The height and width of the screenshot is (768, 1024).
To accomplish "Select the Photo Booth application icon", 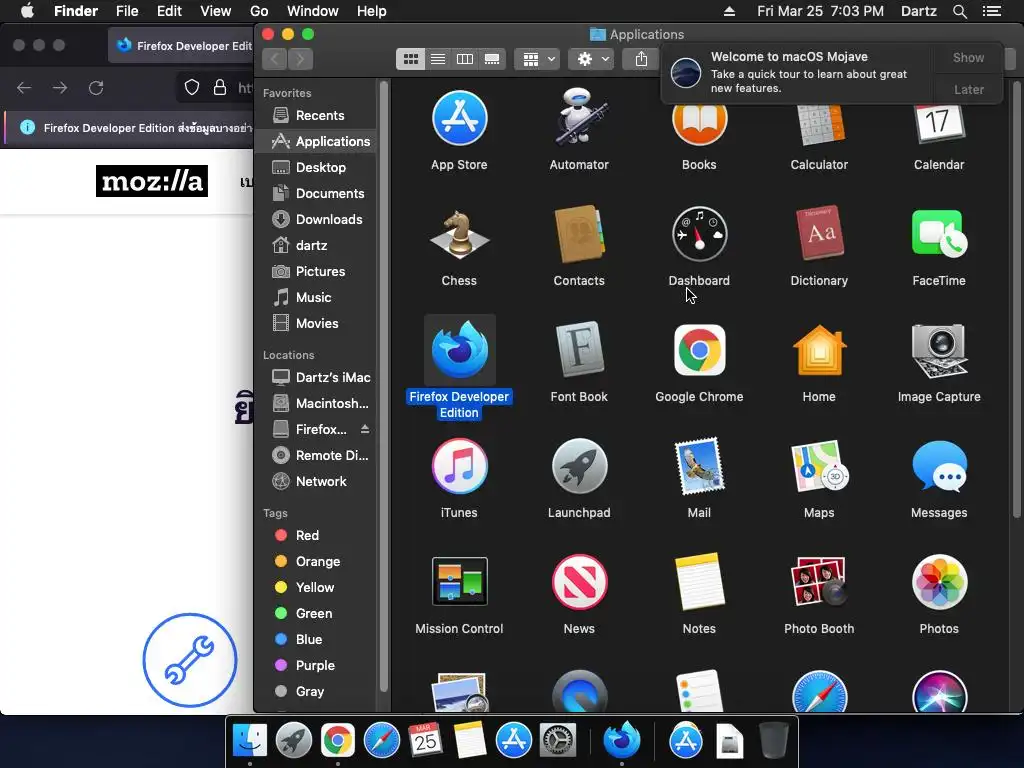I will [x=819, y=581].
